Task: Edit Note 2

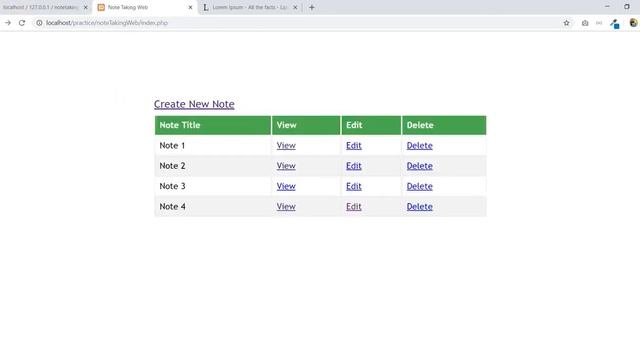Action: [354, 166]
